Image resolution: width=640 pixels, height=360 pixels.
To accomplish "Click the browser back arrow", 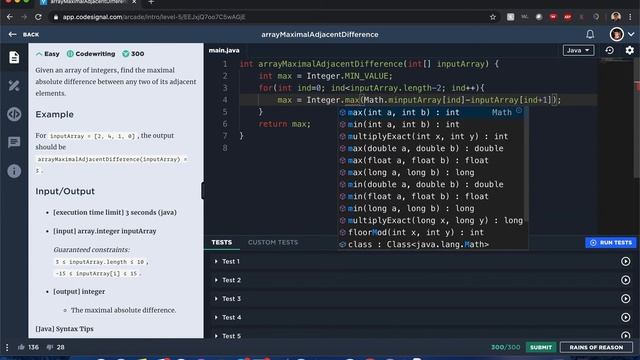I will click(x=10, y=17).
